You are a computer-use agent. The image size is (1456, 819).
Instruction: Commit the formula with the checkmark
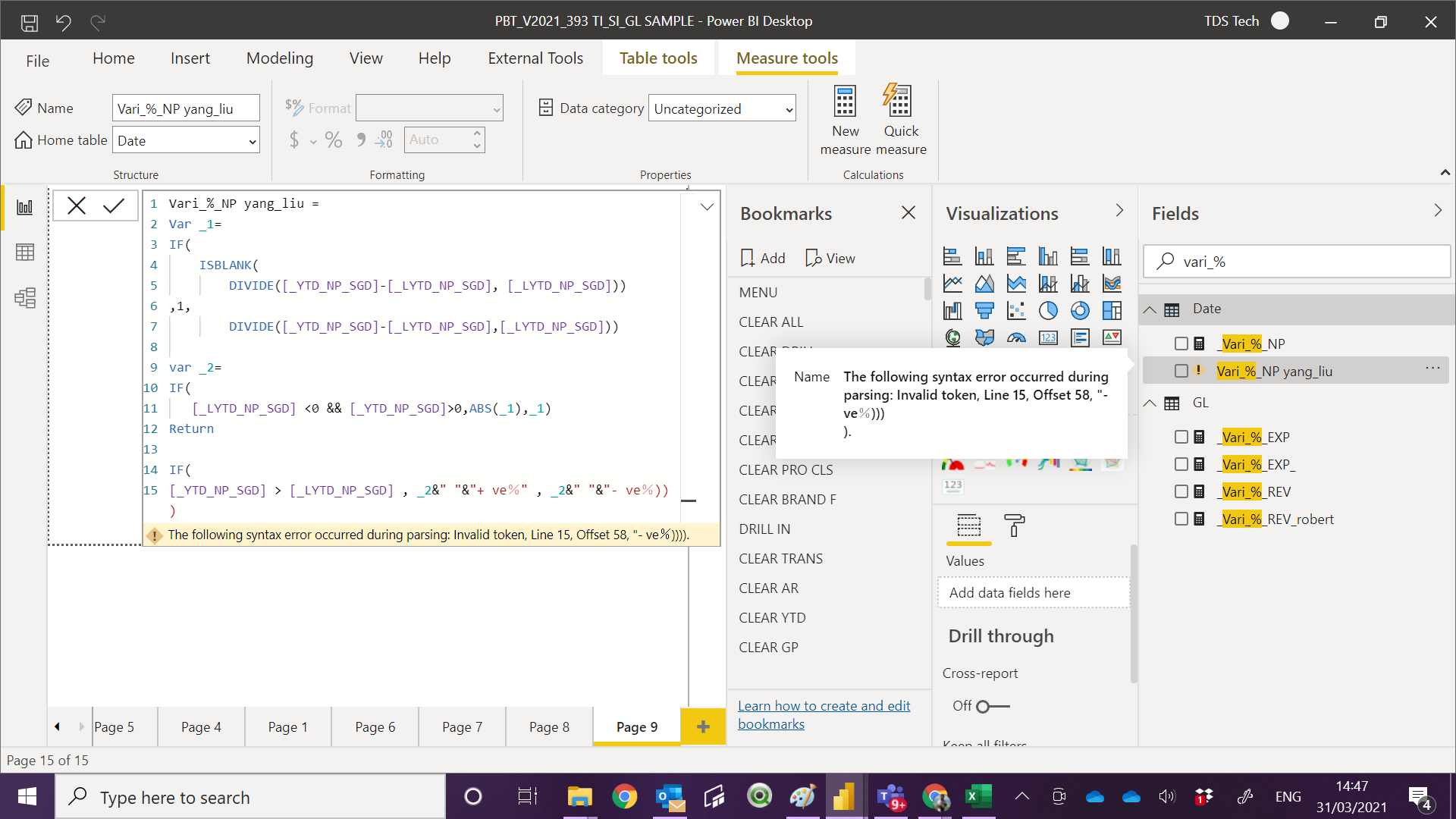point(114,206)
